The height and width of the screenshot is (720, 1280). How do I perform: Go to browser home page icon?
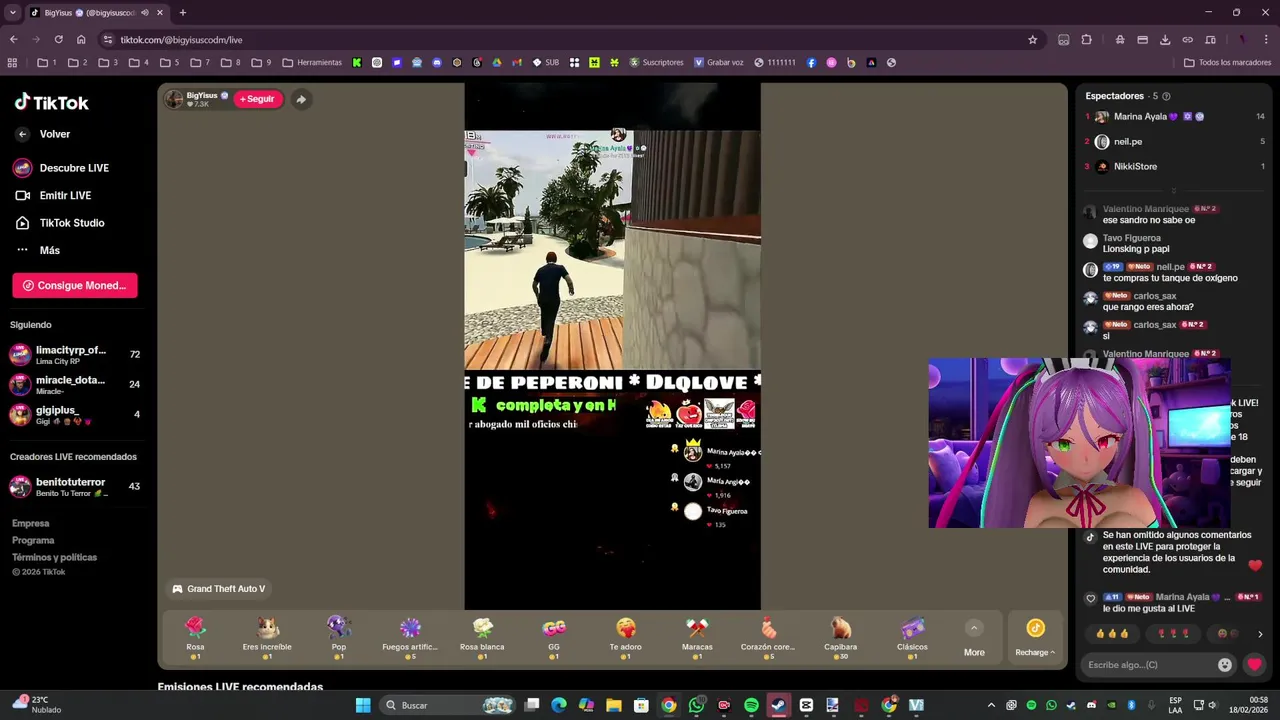(81, 40)
